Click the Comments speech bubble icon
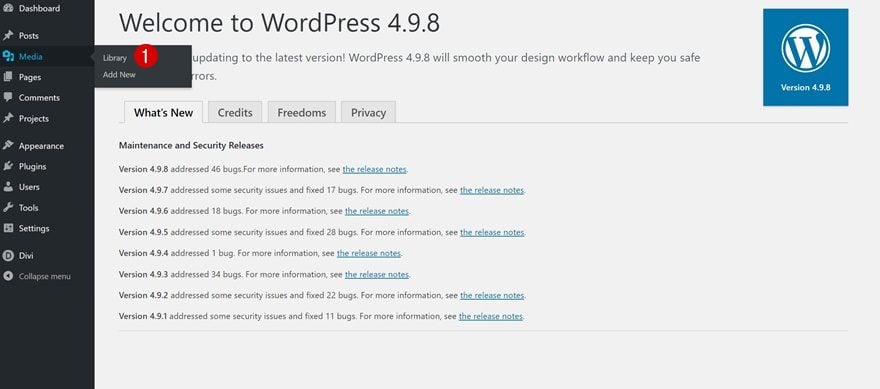 click(8, 97)
